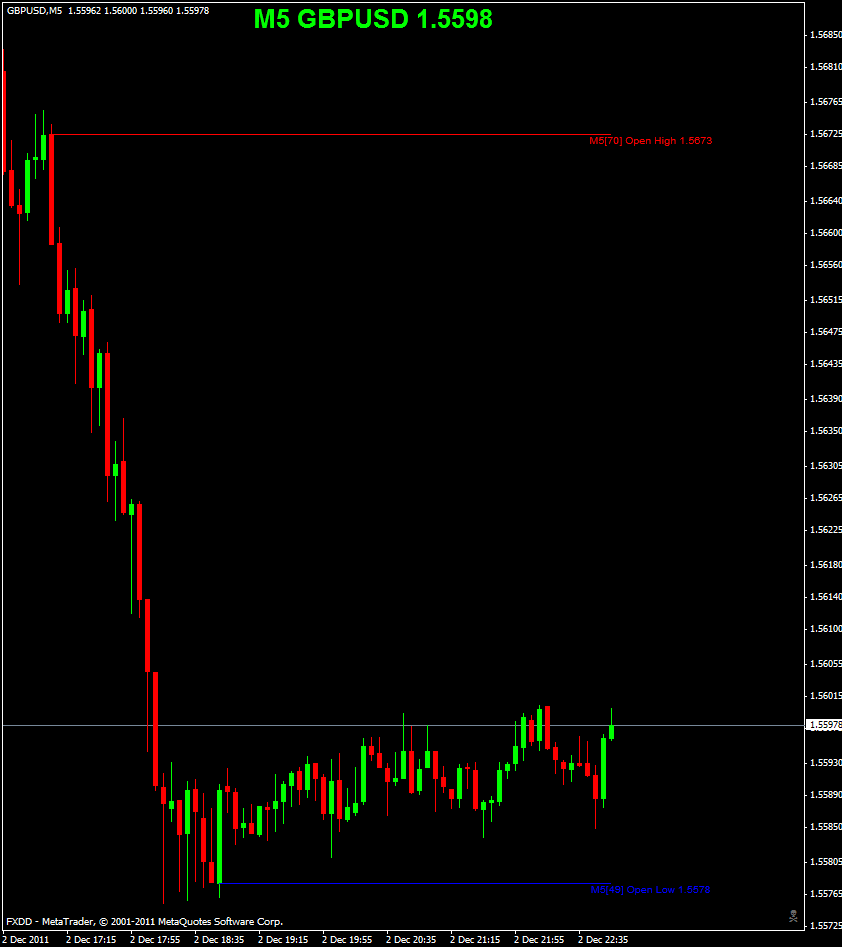
Task: Select the green M5 GBPUSD 1.5598 title
Action: click(373, 19)
